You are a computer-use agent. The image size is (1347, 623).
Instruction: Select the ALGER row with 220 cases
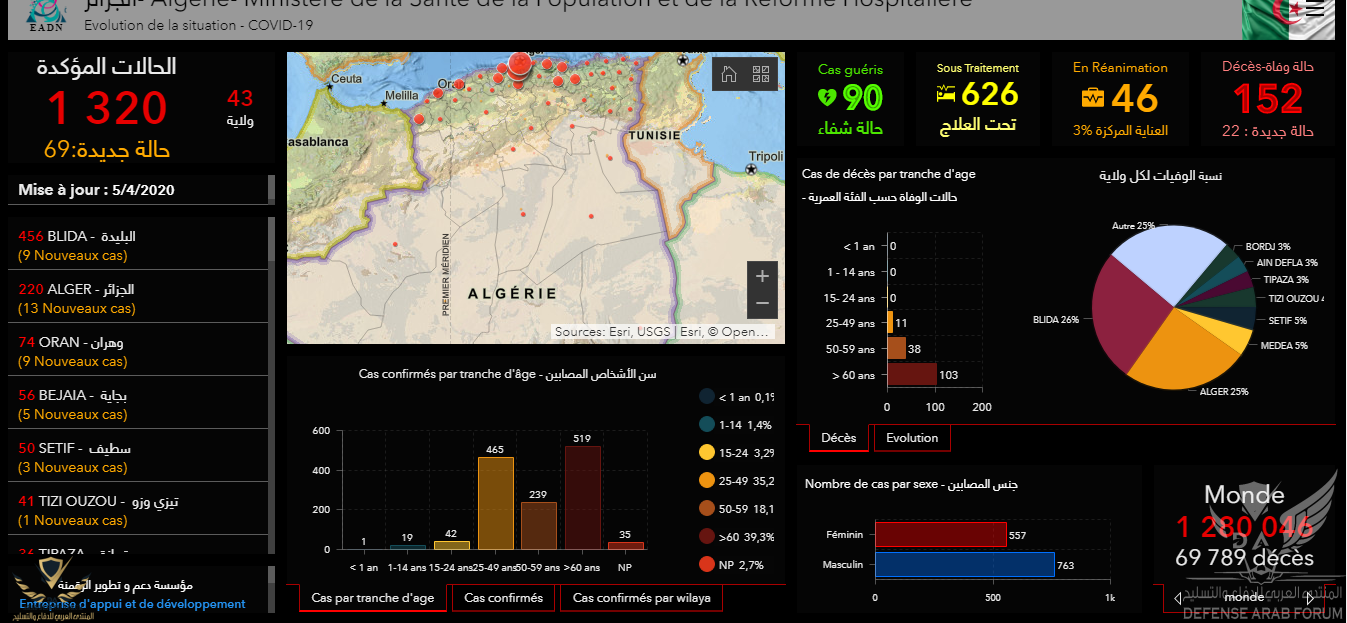[x=138, y=298]
